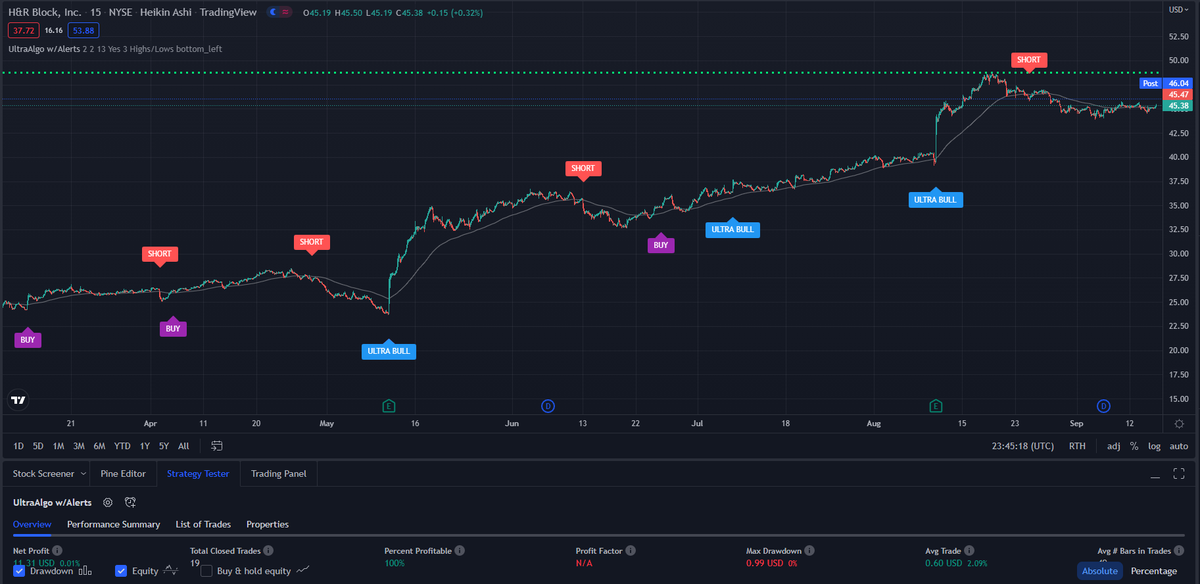Image resolution: width=1200 pixels, height=584 pixels.
Task: Click info icon next to Avg # Bars in Trades
Action: pyautogui.click(x=1180, y=551)
